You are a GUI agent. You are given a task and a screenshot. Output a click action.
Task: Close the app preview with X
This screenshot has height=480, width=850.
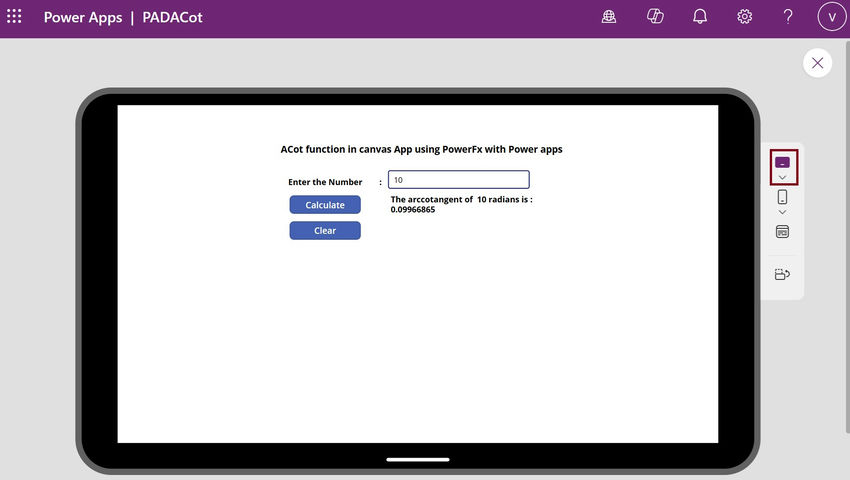click(817, 63)
